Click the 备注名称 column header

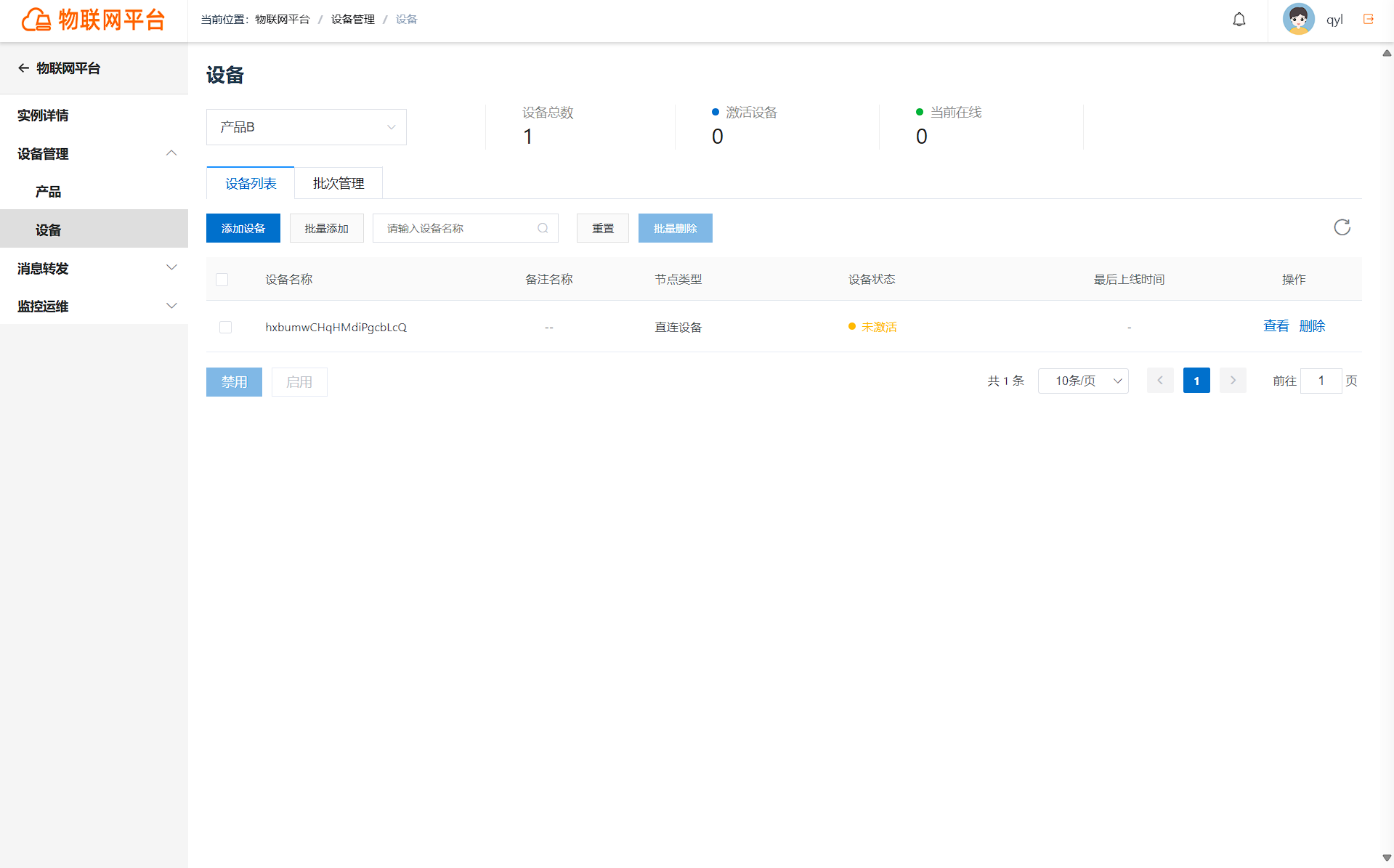point(549,280)
